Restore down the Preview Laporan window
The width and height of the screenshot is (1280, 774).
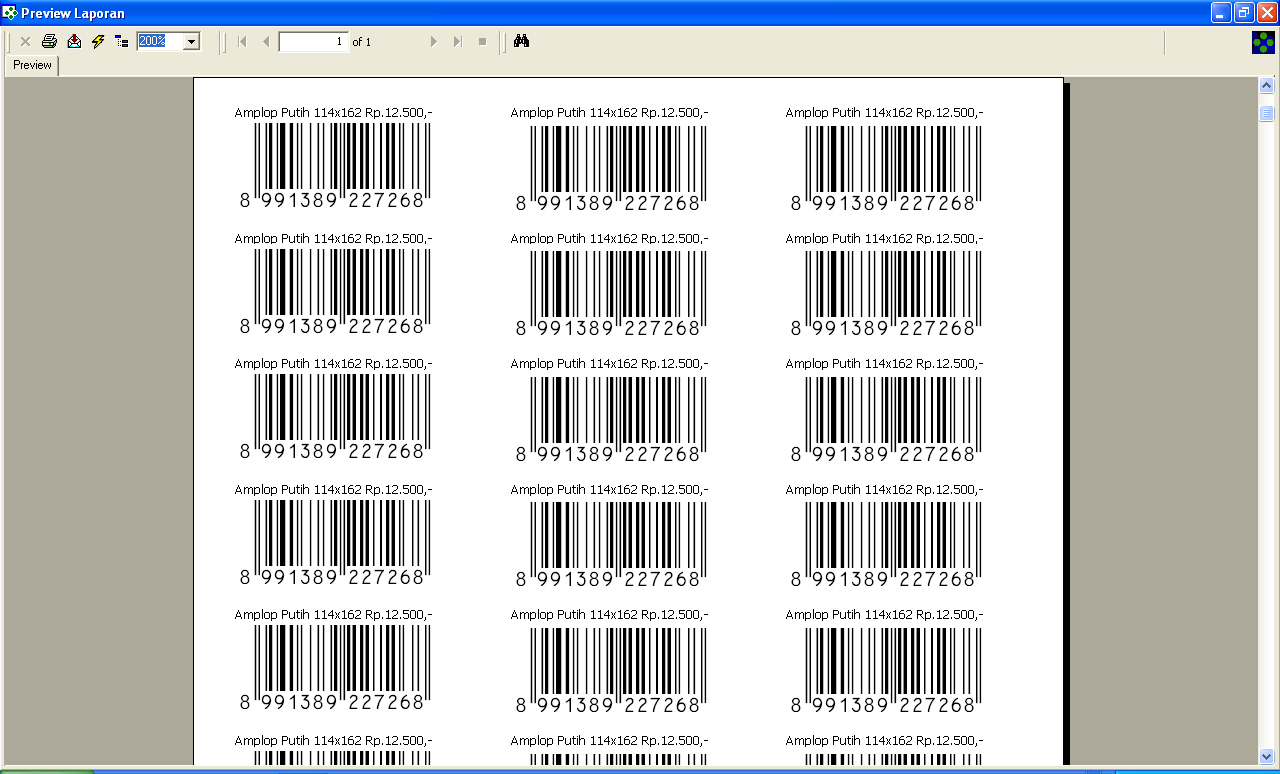tap(1244, 12)
